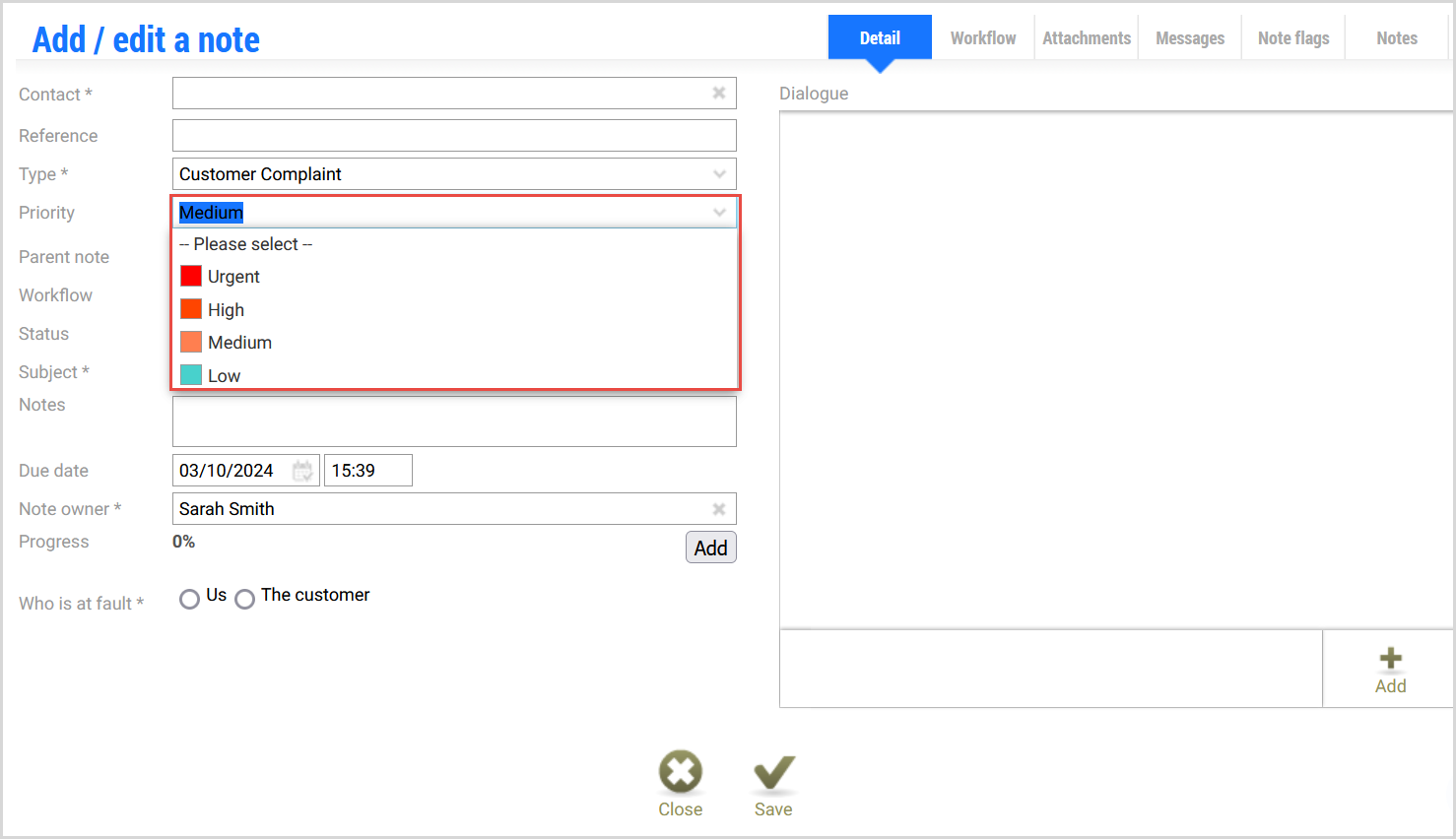Open the Attachments tab
Viewport: 1456px width, 839px height.
coord(1087,38)
